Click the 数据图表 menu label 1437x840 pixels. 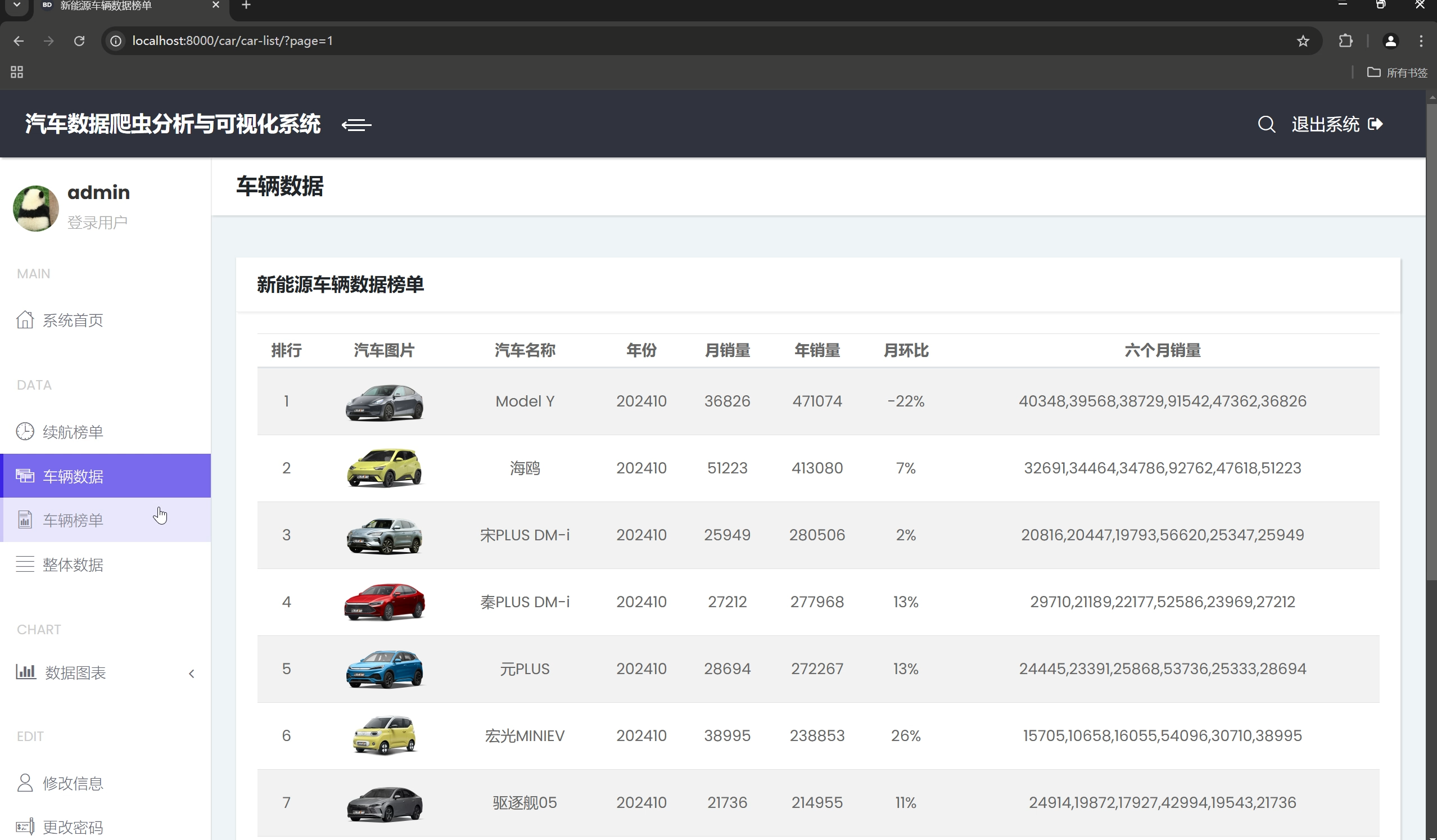pos(75,672)
